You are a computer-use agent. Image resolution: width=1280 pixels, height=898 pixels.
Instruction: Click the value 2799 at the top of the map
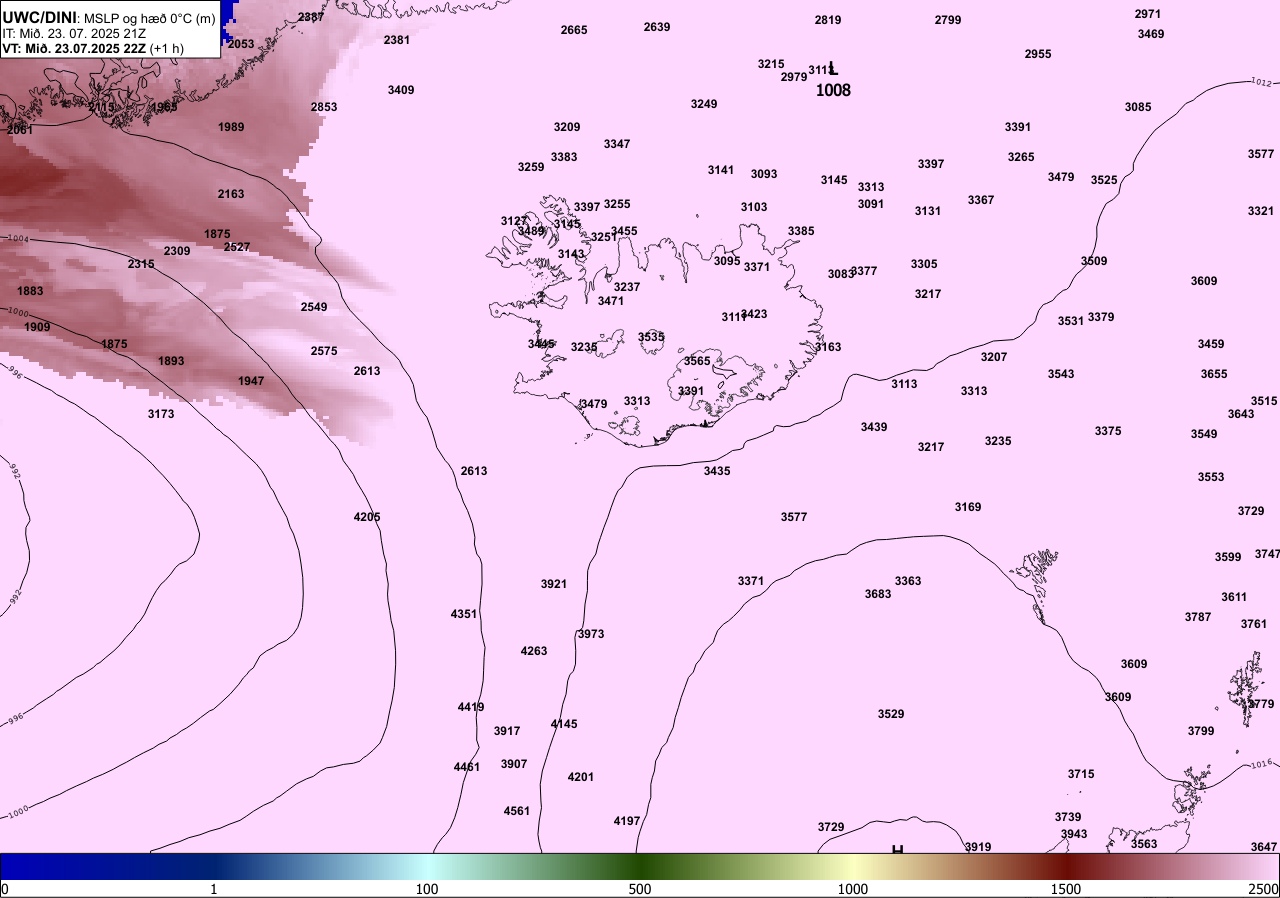948,20
